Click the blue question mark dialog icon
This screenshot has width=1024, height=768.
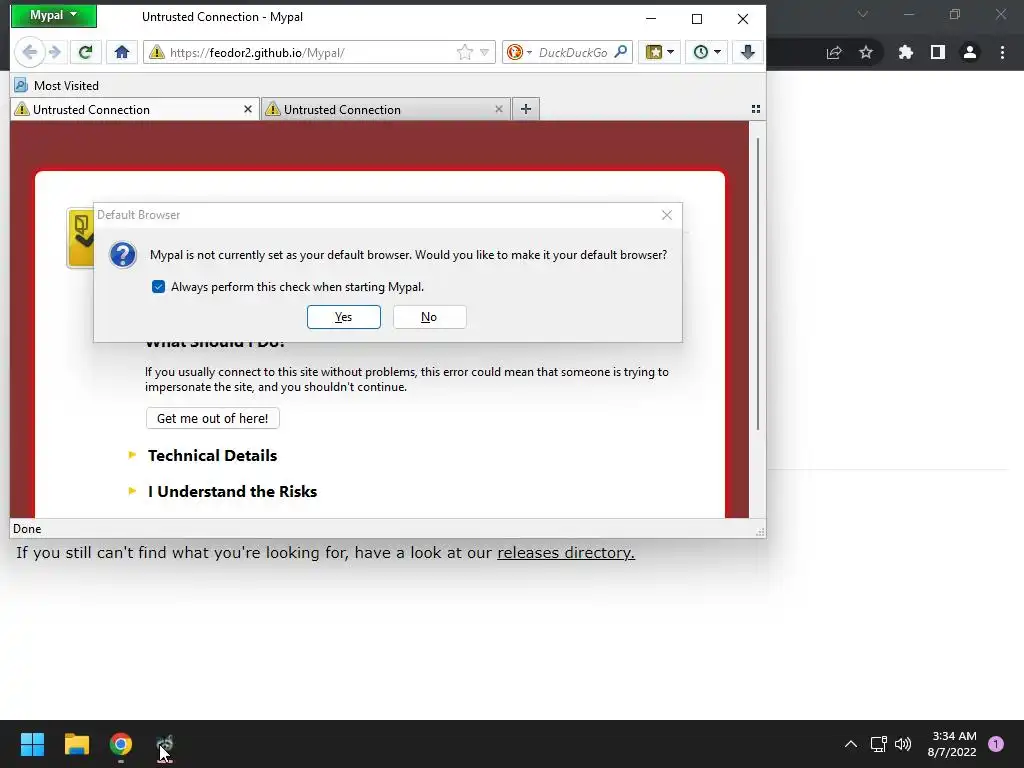coord(123,255)
